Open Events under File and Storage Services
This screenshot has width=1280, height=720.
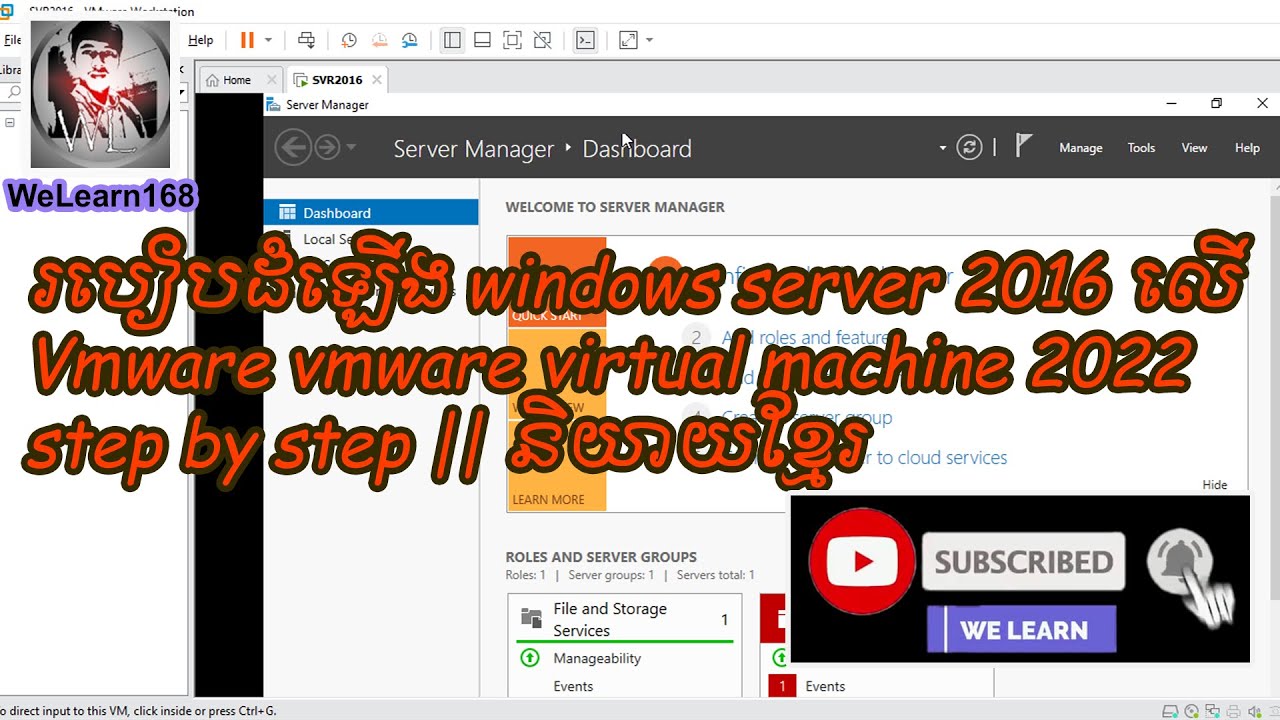coord(573,686)
